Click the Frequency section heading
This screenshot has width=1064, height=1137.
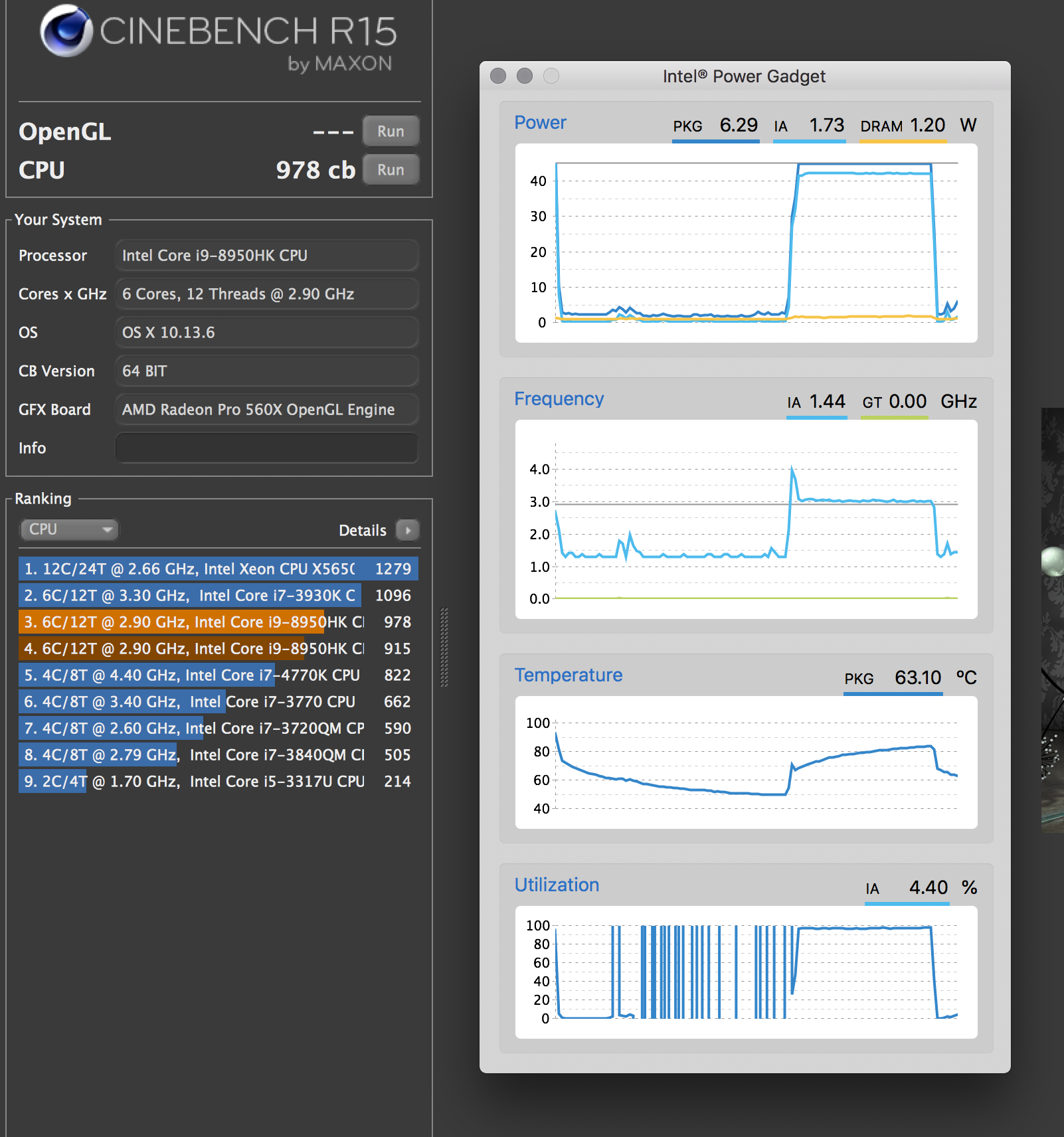559,399
